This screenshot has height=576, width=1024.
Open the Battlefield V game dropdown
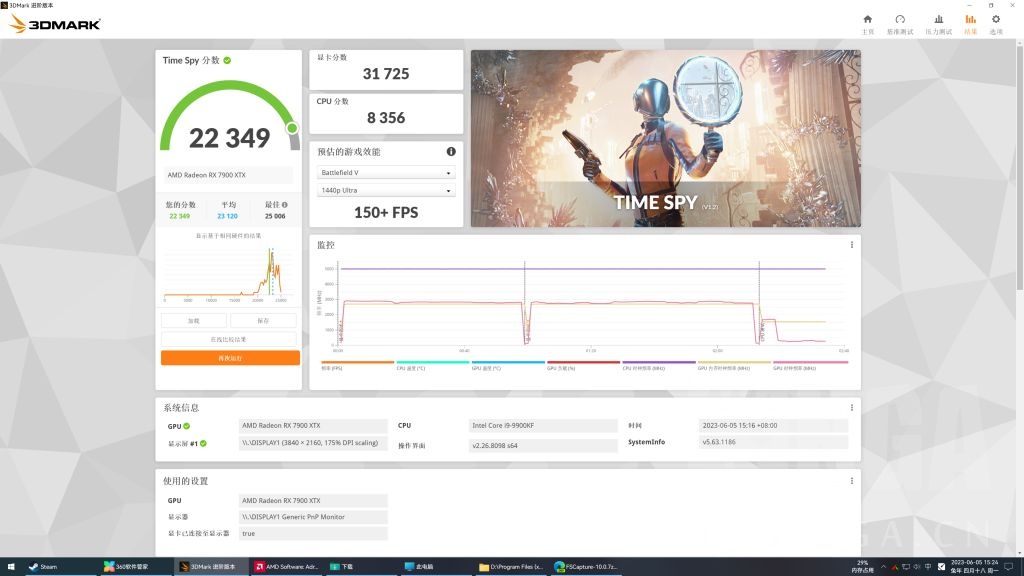pyautogui.click(x=387, y=172)
